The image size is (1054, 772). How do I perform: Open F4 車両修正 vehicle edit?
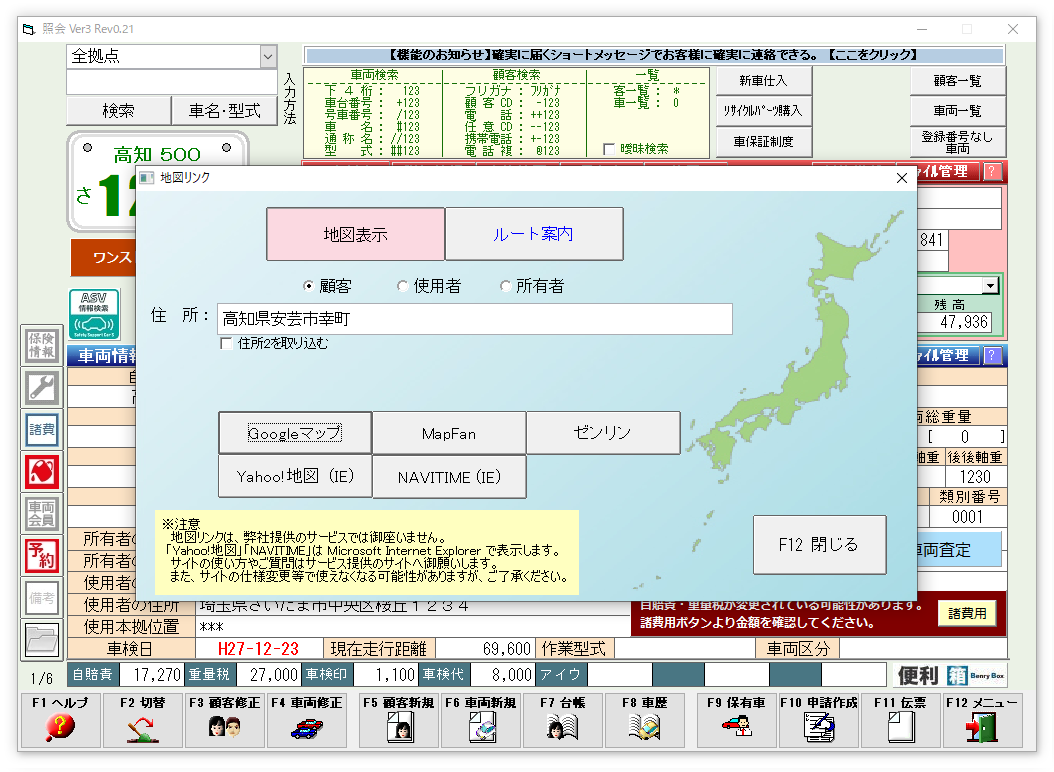click(x=307, y=720)
